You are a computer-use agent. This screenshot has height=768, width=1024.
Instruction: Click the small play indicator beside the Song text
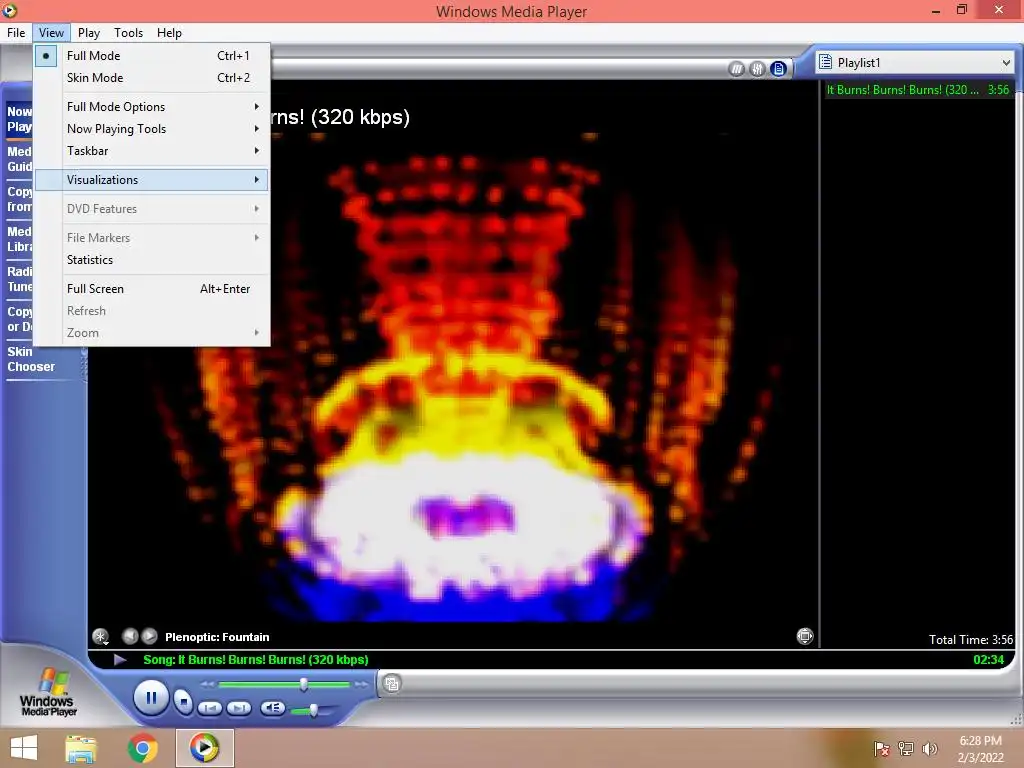click(x=120, y=660)
